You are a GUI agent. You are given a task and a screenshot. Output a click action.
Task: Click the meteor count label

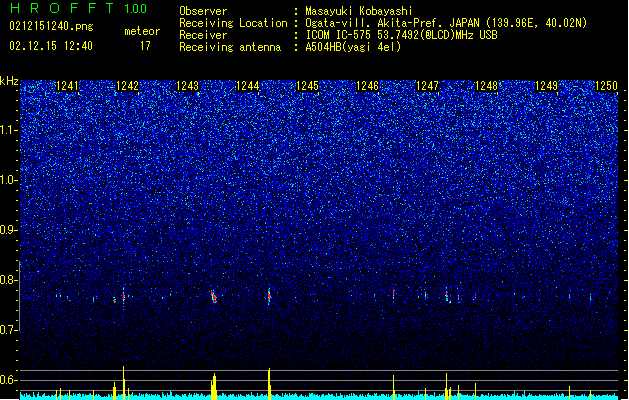[x=142, y=31]
